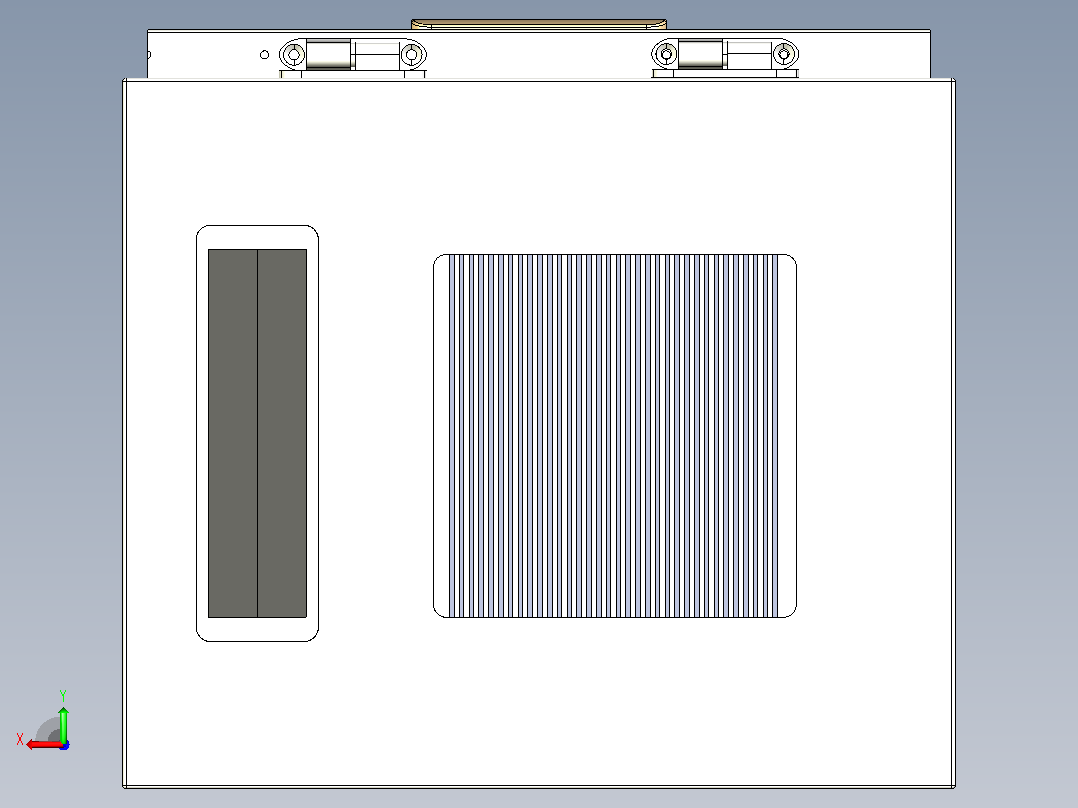Screen dimensions: 1078x808
Task: Select the left hinge assembly at the top
Action: [353, 56]
